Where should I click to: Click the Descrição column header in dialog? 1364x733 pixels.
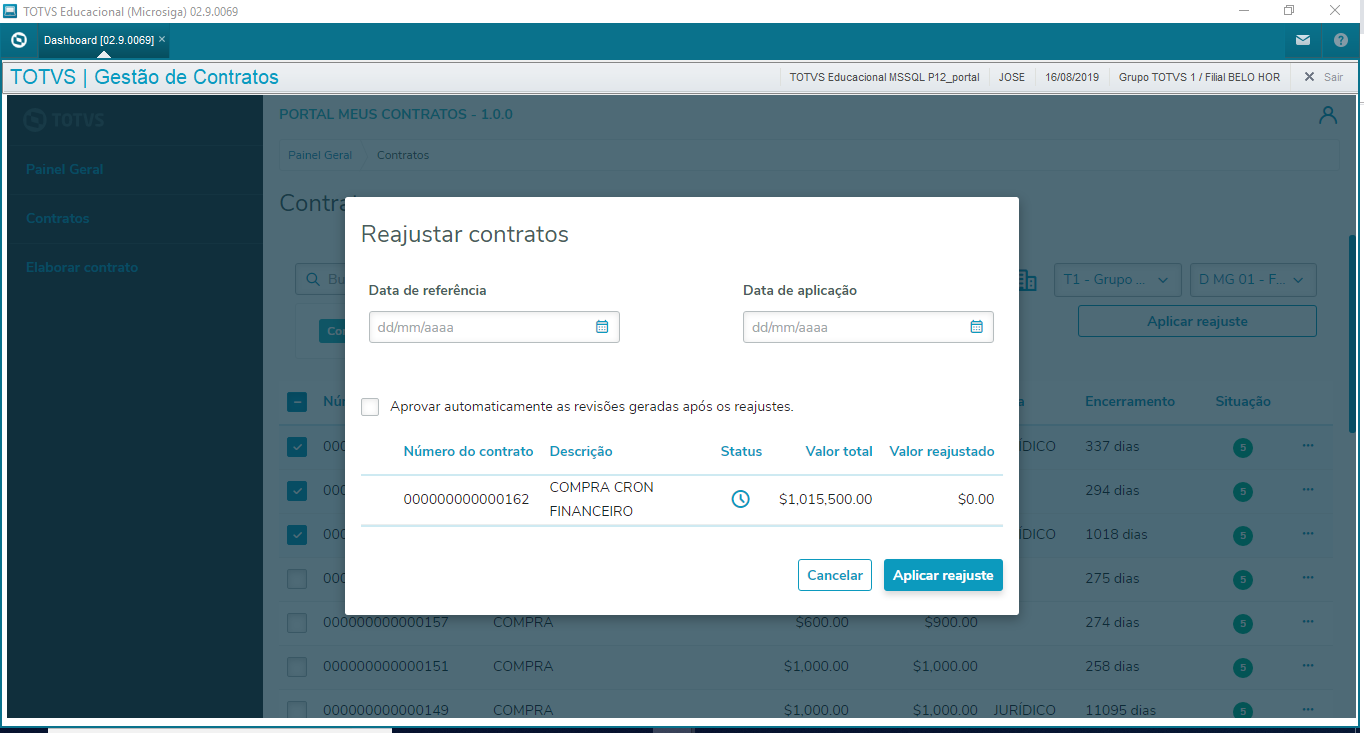[581, 451]
